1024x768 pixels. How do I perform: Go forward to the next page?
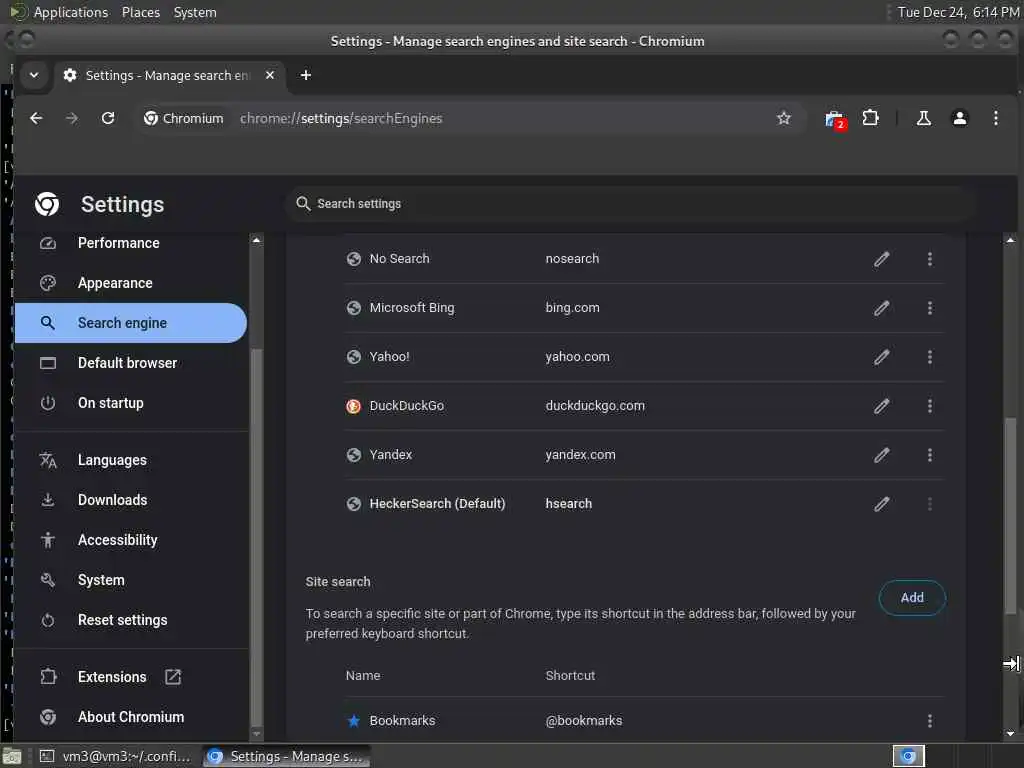[72, 118]
